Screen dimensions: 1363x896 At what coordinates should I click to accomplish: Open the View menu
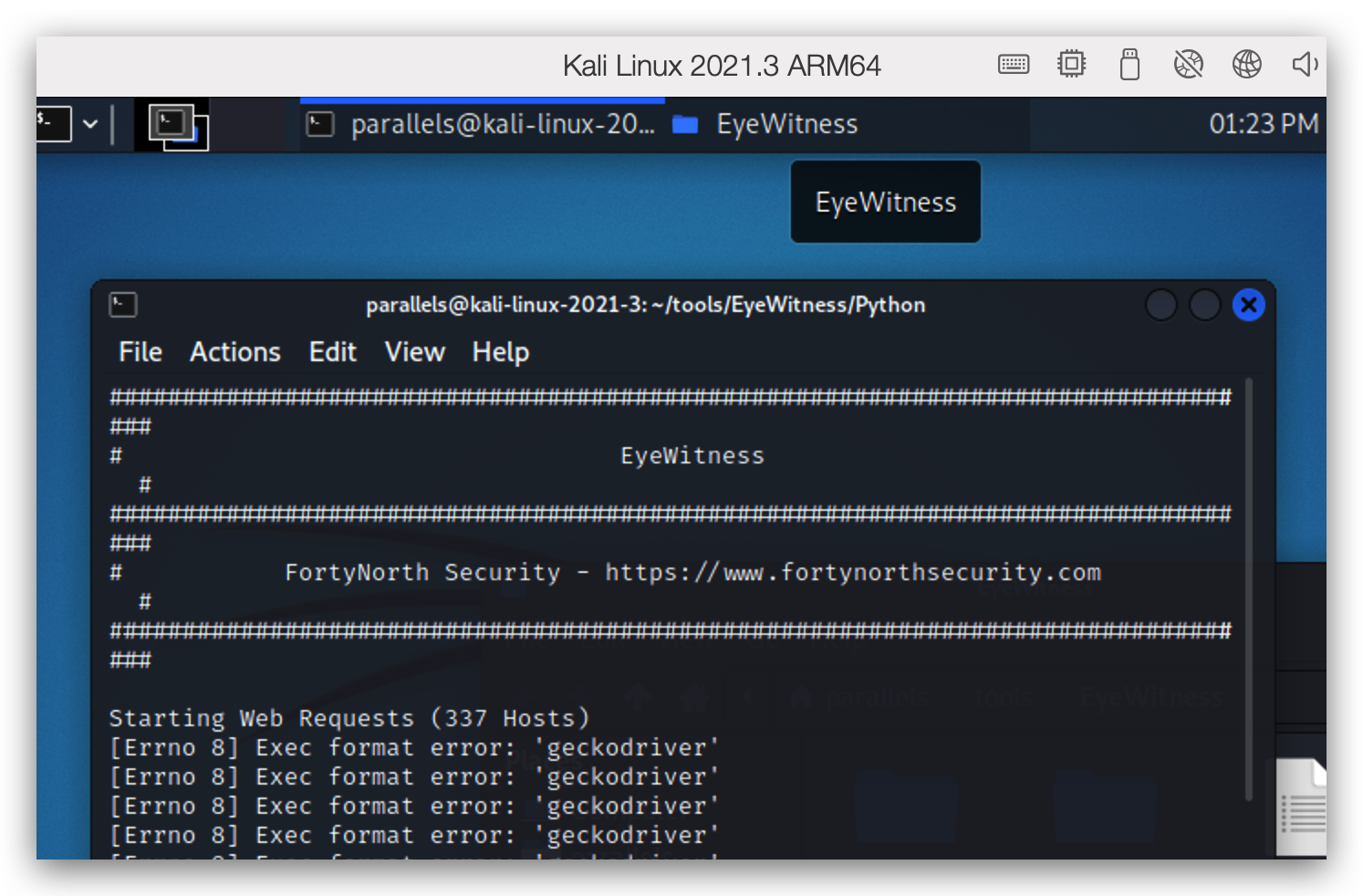(413, 352)
